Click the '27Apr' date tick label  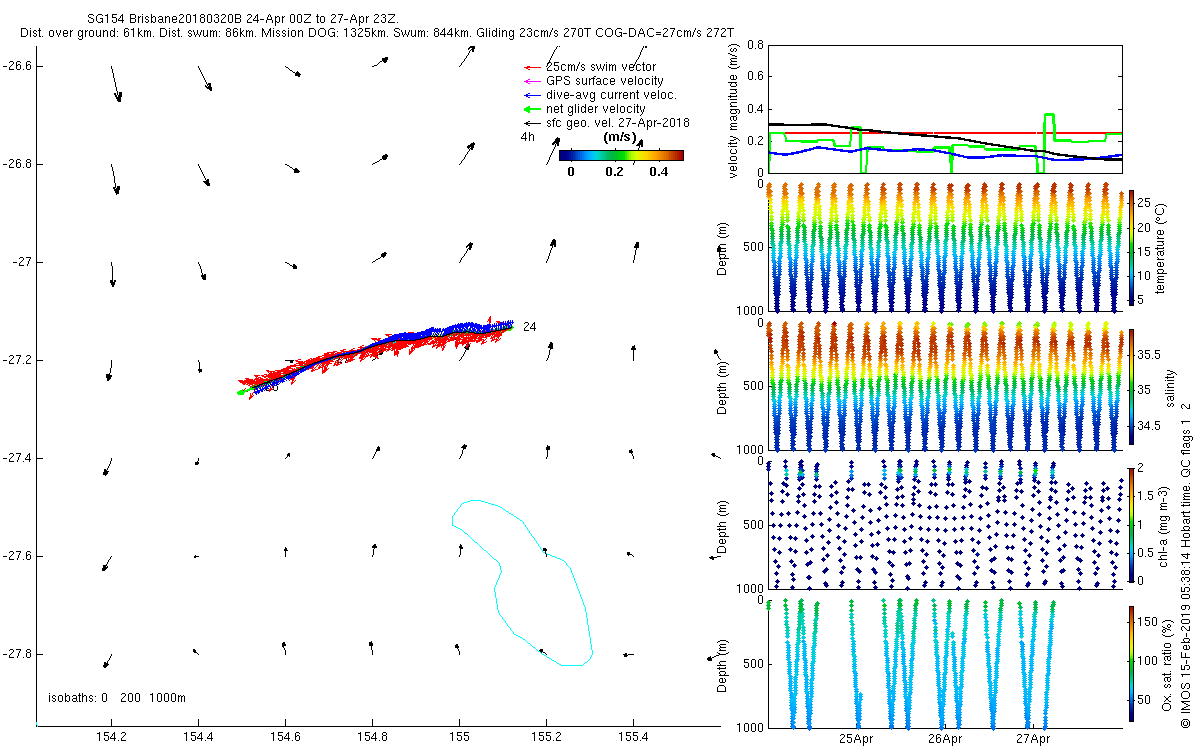coord(1033,739)
